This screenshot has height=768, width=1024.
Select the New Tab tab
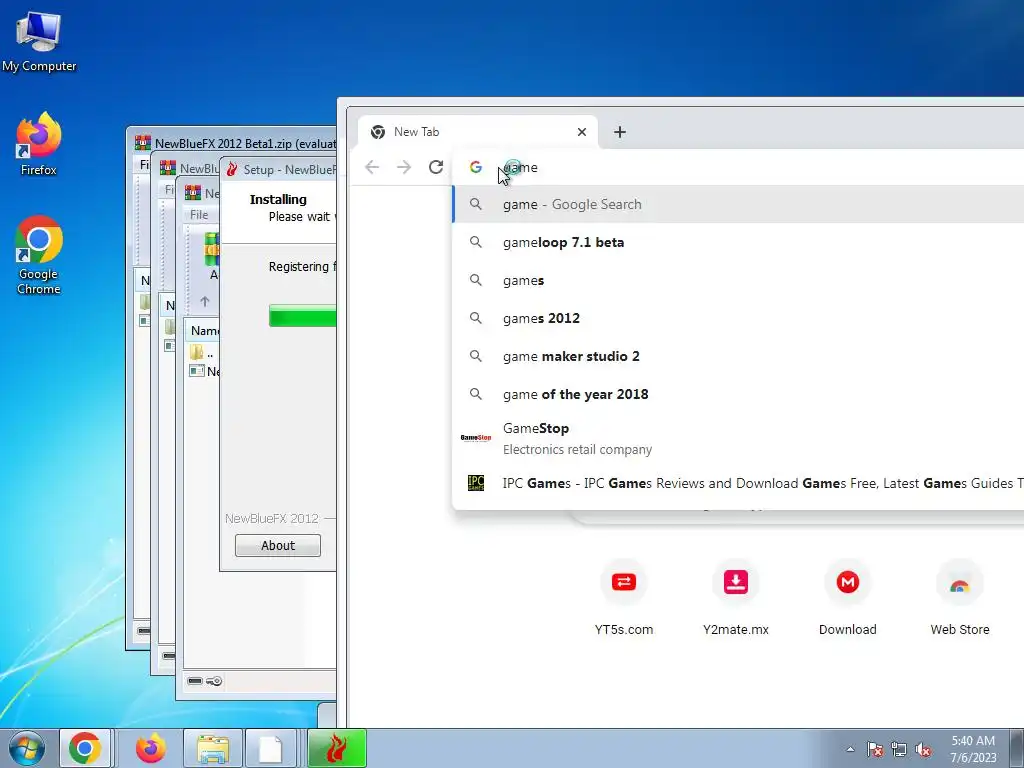477,132
